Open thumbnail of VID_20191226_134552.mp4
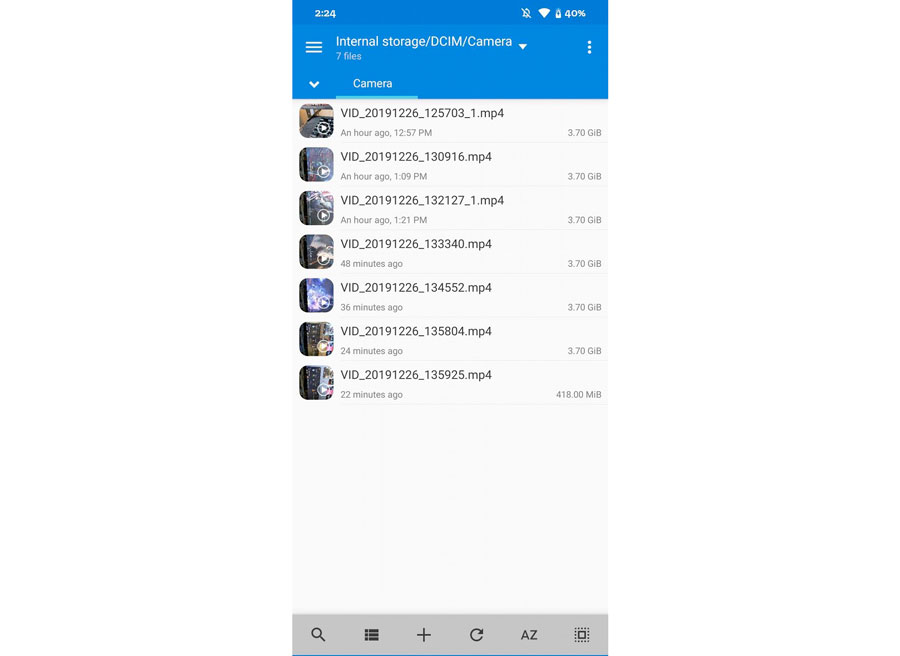 click(316, 296)
